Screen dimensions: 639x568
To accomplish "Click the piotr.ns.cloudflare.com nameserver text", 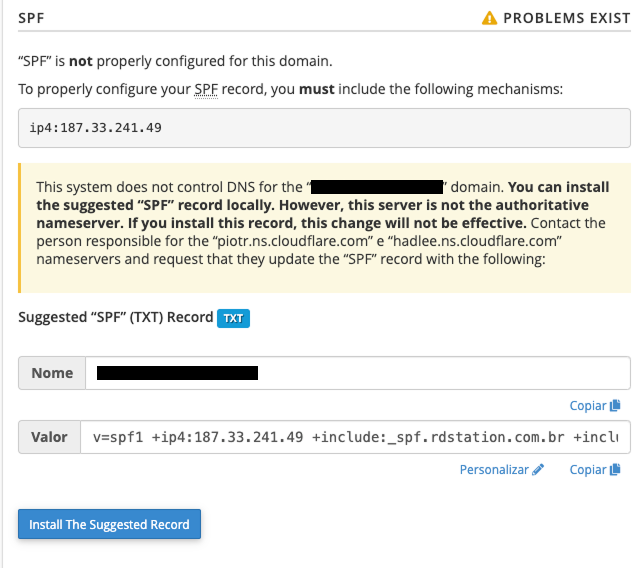I will (293, 241).
